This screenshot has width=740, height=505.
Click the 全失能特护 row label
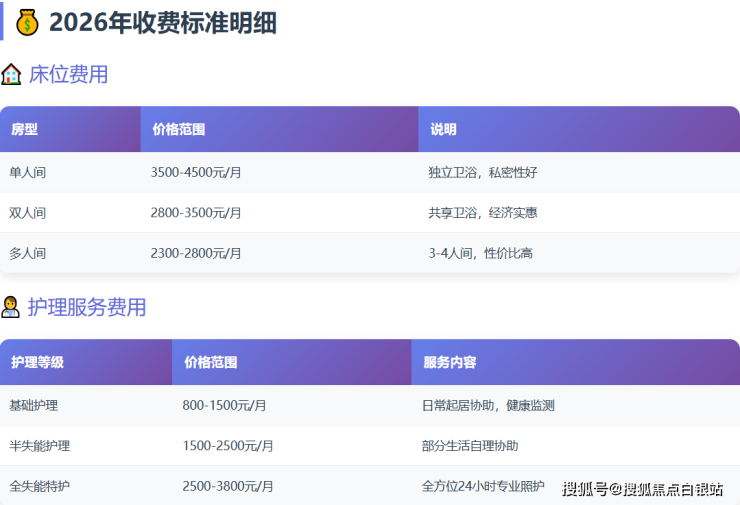[x=40, y=486]
